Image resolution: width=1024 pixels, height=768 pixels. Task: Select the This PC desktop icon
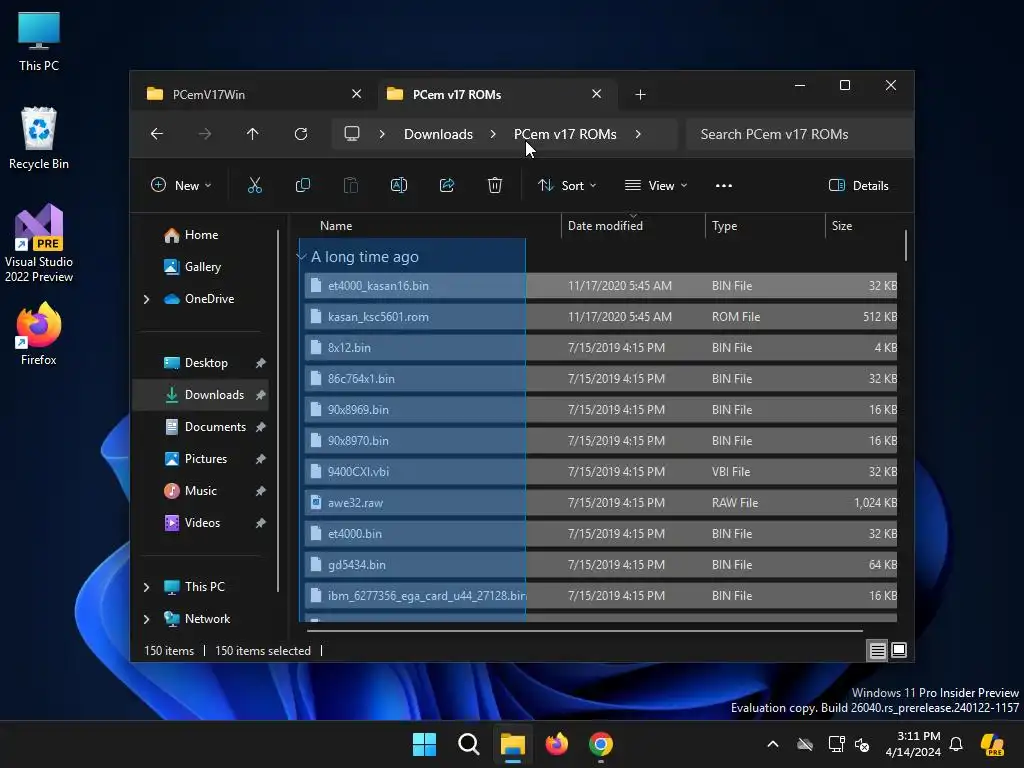click(x=39, y=40)
